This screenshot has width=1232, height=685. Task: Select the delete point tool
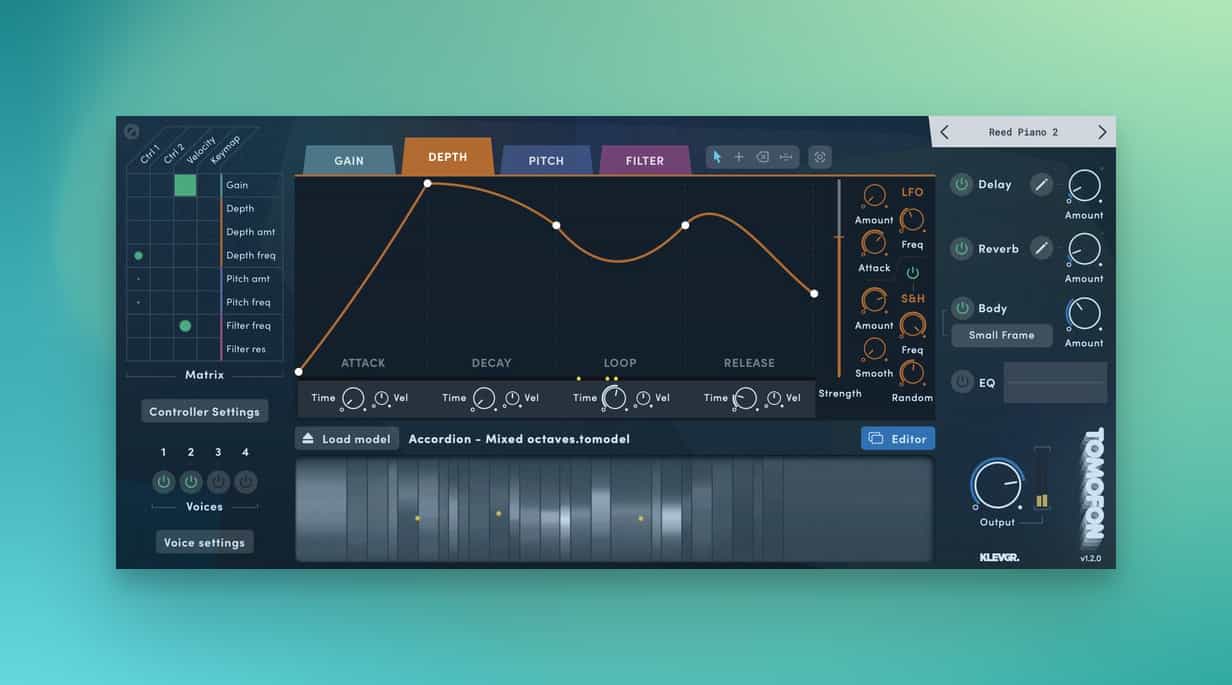[762, 157]
